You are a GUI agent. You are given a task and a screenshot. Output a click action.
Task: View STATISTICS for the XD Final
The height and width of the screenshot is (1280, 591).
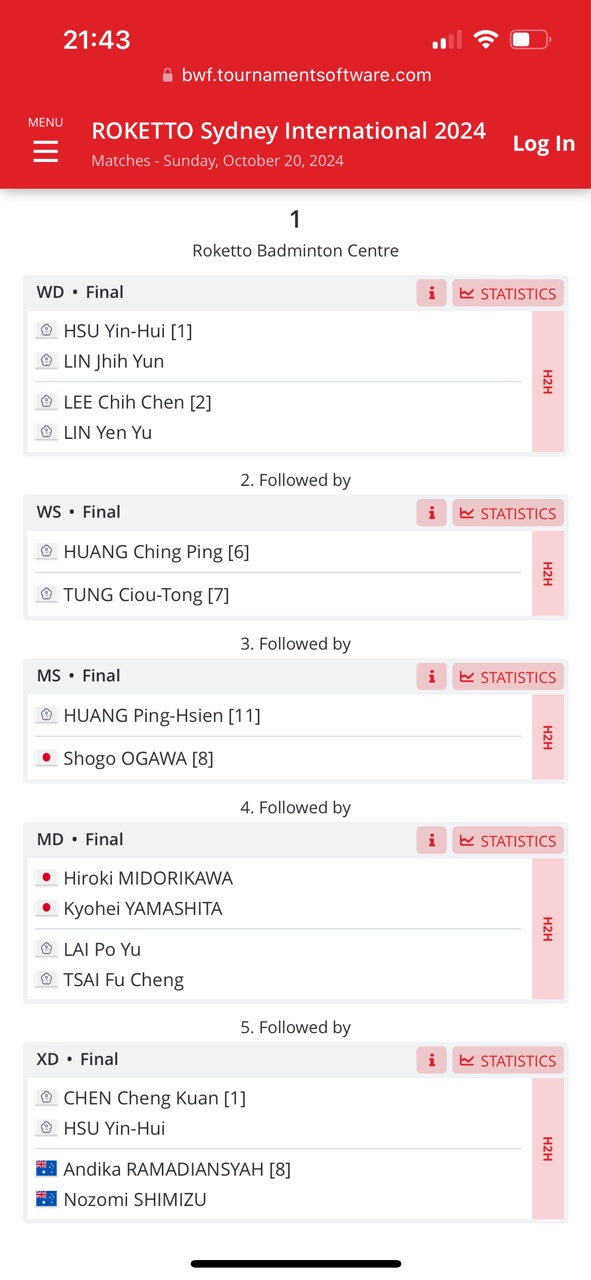coord(508,1061)
